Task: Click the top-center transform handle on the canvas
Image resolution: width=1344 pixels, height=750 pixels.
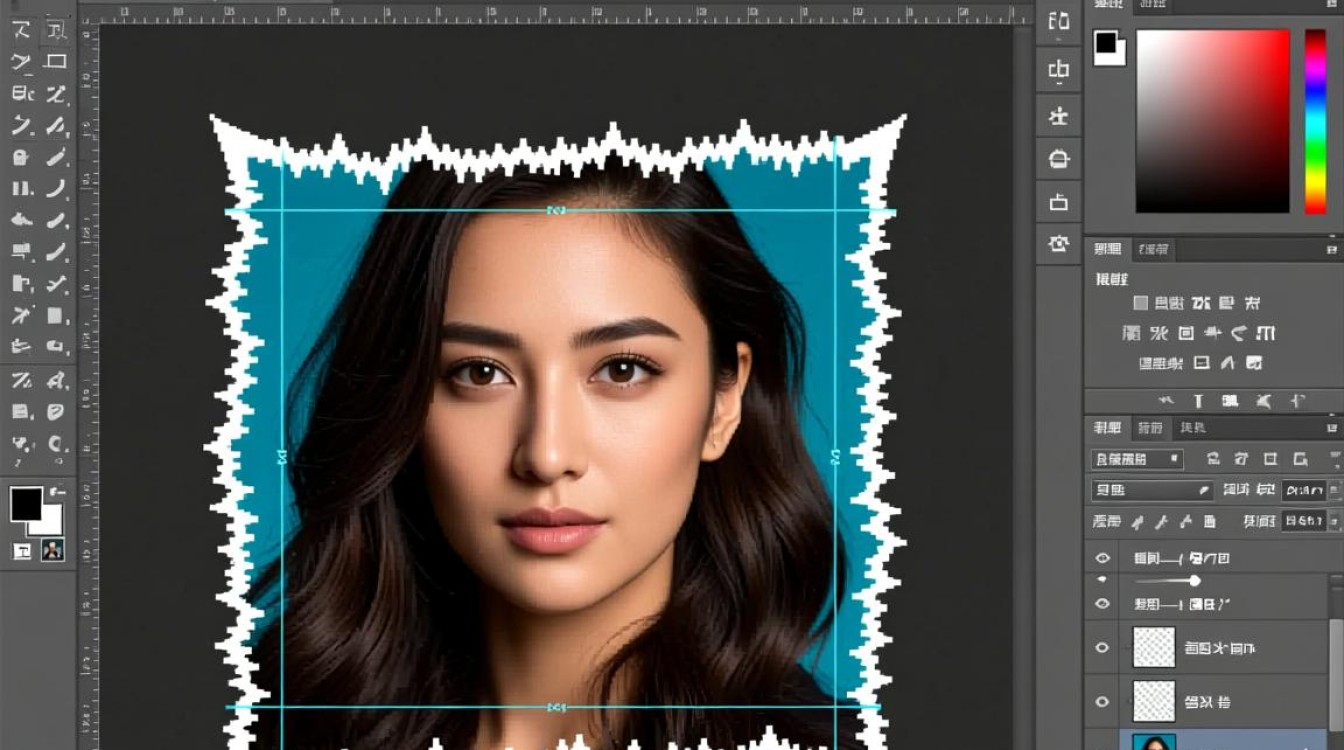Action: tap(556, 210)
